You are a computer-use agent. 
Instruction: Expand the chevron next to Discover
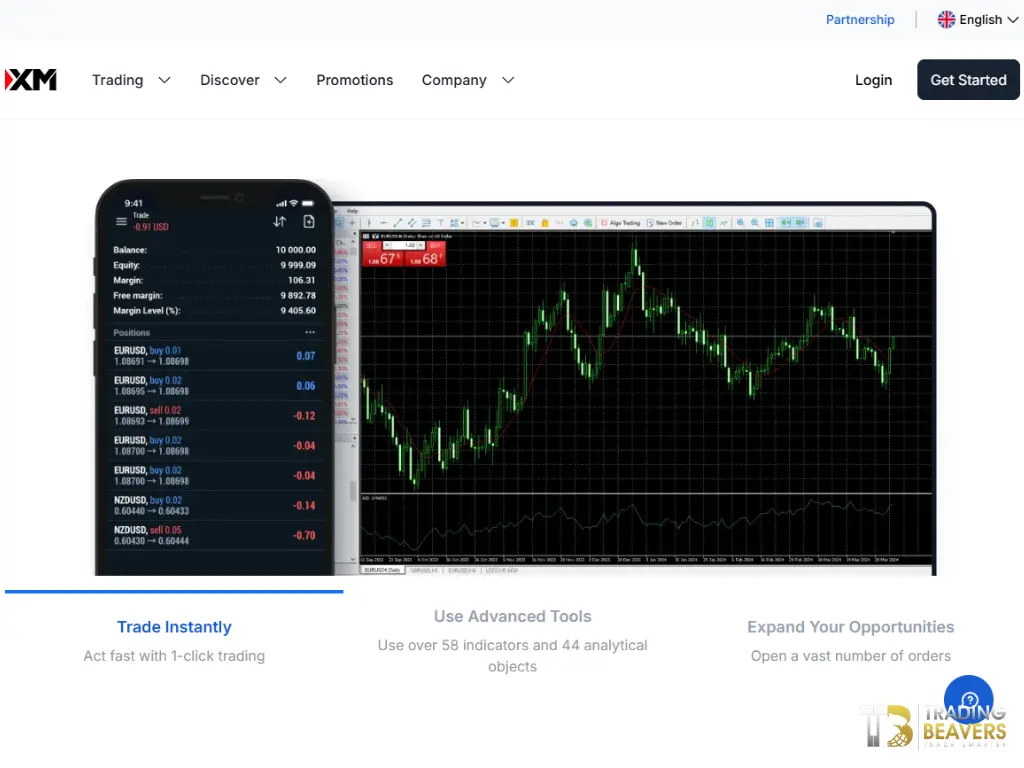[x=280, y=80]
